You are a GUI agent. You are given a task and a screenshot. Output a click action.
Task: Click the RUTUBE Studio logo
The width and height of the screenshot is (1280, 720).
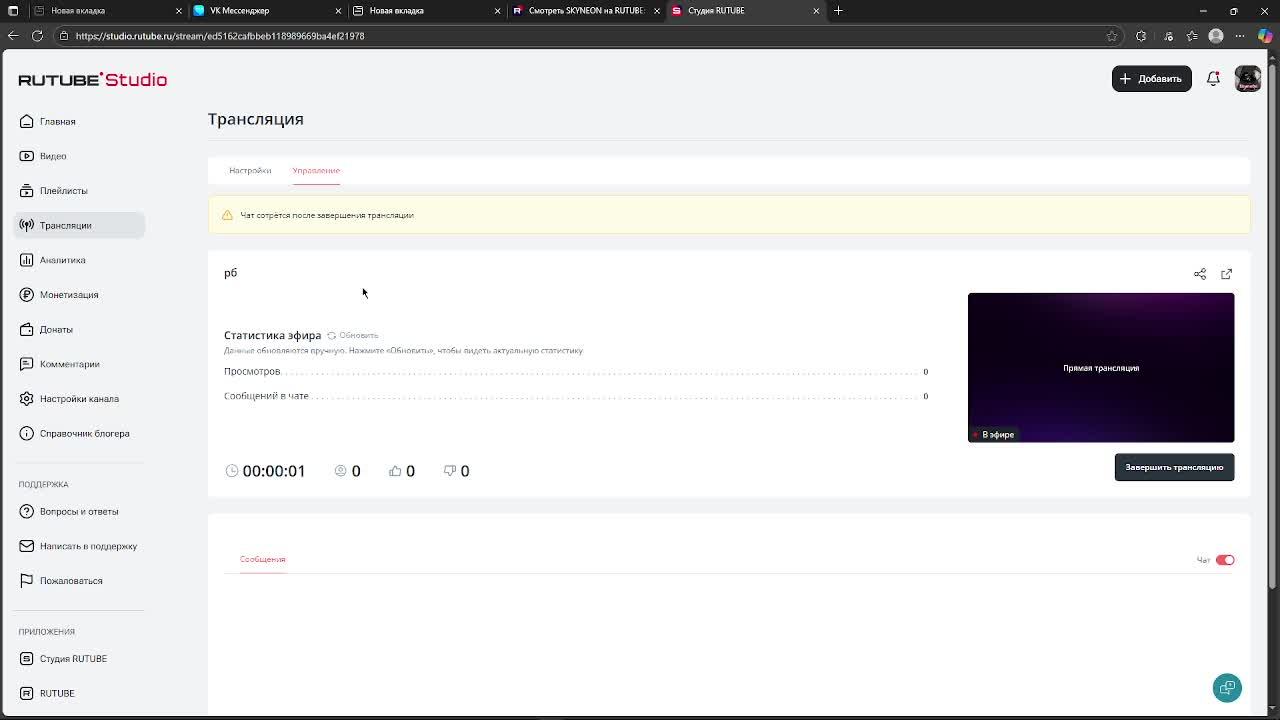(x=93, y=80)
